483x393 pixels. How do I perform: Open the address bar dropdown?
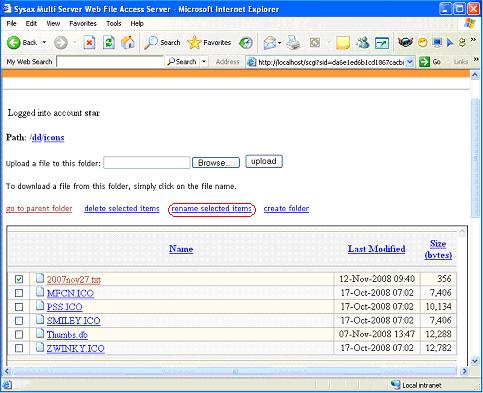[x=410, y=62]
